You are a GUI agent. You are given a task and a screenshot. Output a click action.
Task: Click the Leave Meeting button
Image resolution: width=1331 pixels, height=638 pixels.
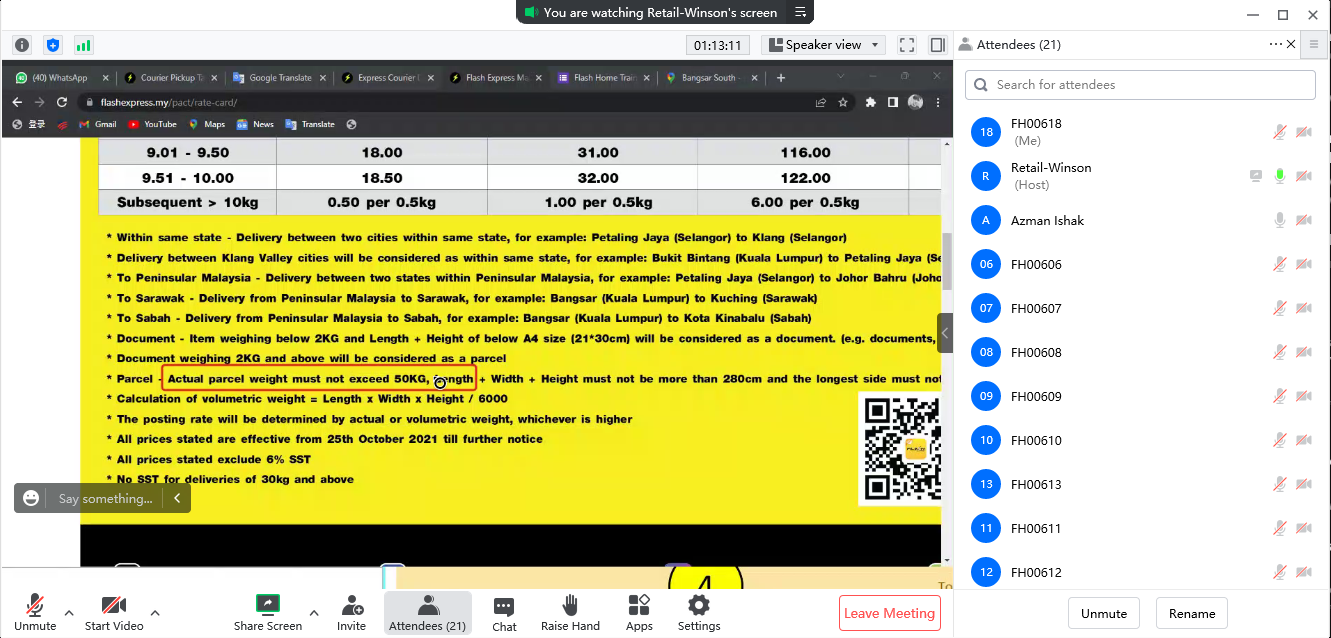point(889,613)
